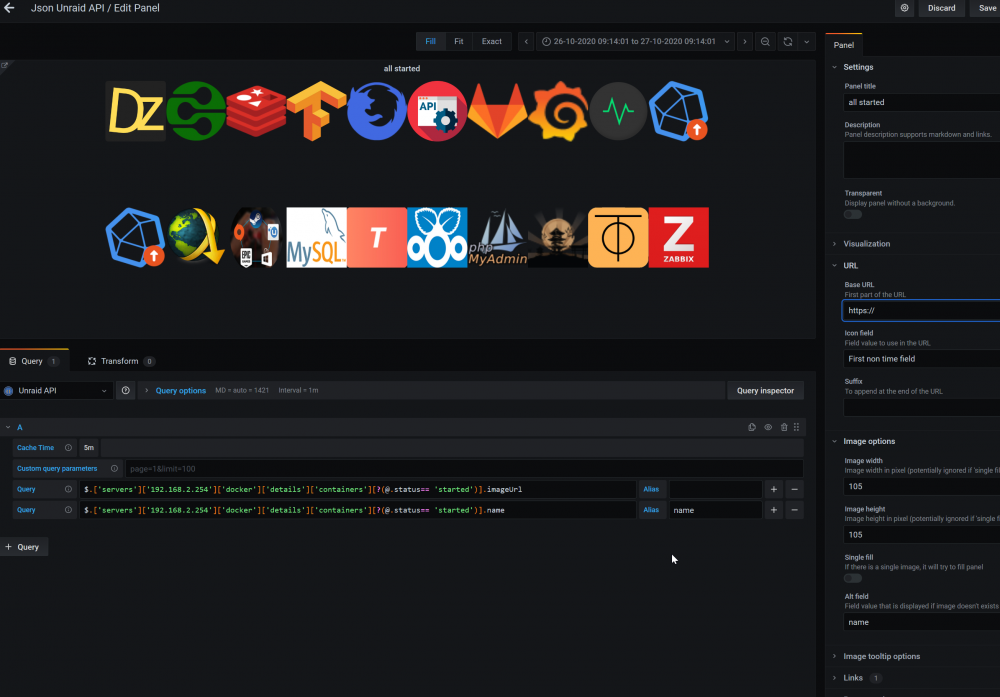Image resolution: width=1000 pixels, height=697 pixels.
Task: Duplicate query A icon
Action: tap(752, 427)
